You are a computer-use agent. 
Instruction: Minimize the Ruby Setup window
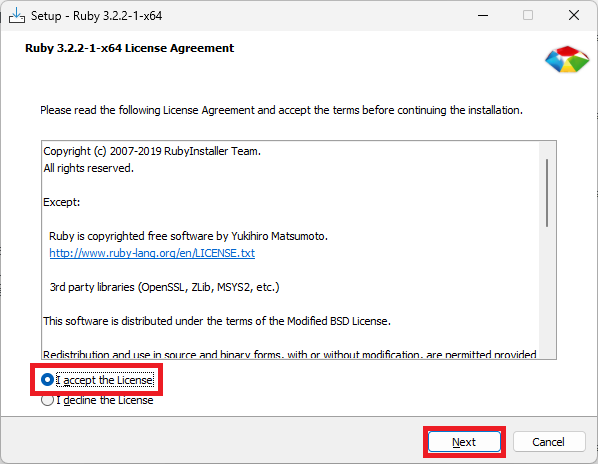pyautogui.click(x=483, y=16)
